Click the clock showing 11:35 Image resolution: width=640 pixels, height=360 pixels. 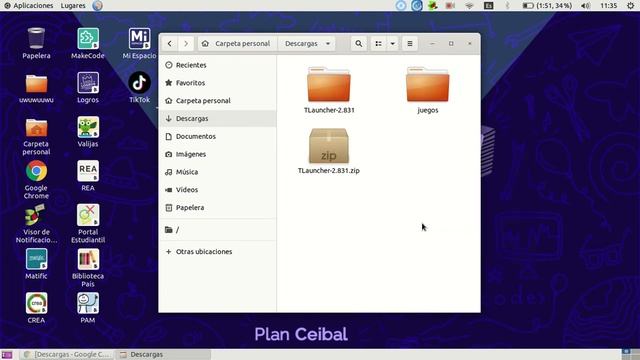tap(609, 5)
